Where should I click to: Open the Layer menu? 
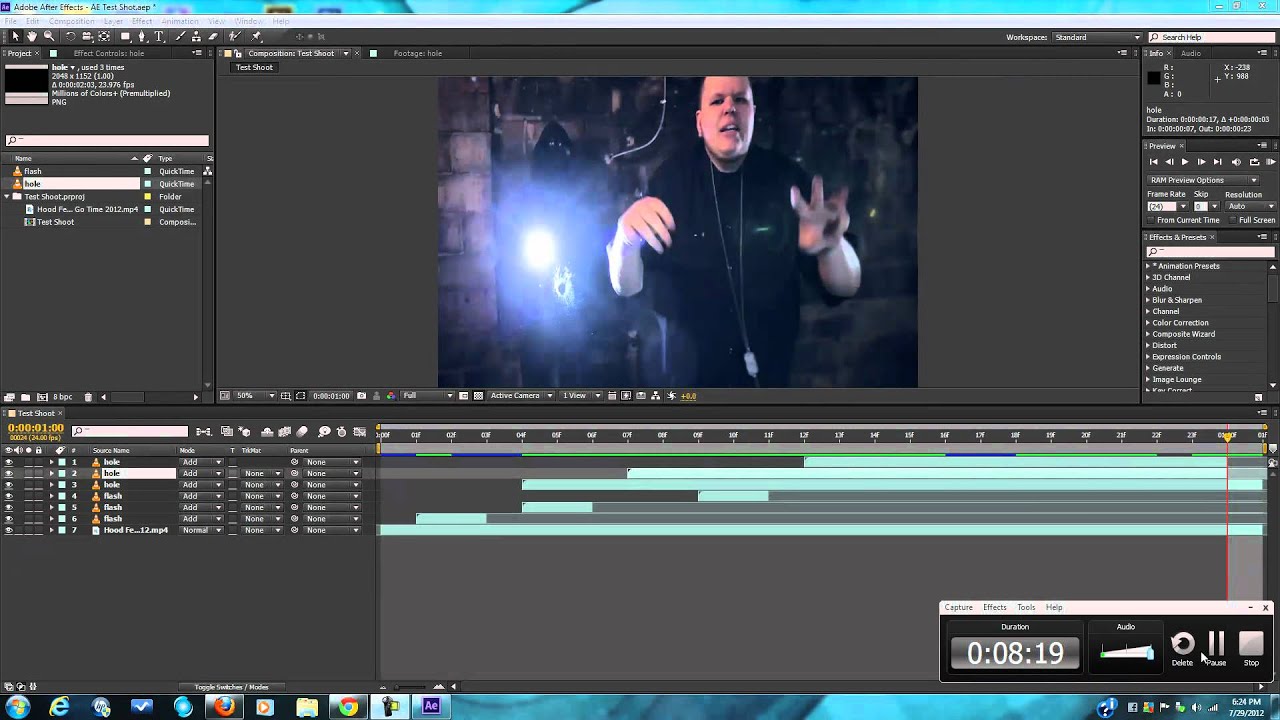[x=113, y=21]
